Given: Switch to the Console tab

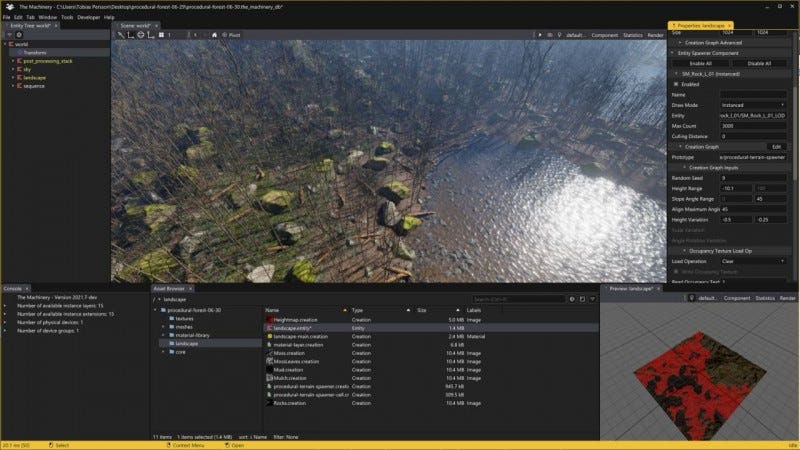Looking at the screenshot, I should point(13,288).
